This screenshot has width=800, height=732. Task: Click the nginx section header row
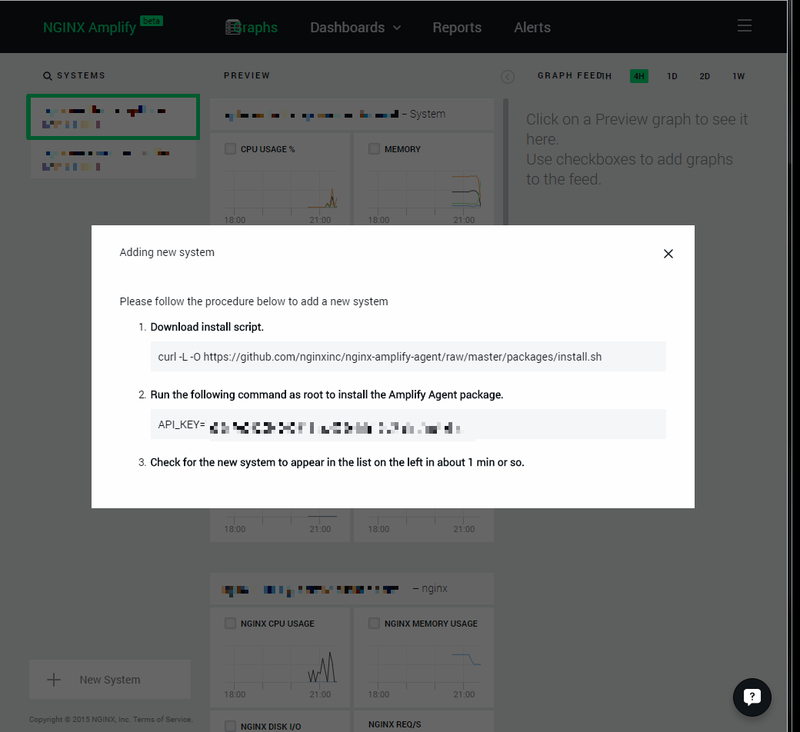pyautogui.click(x=352, y=589)
